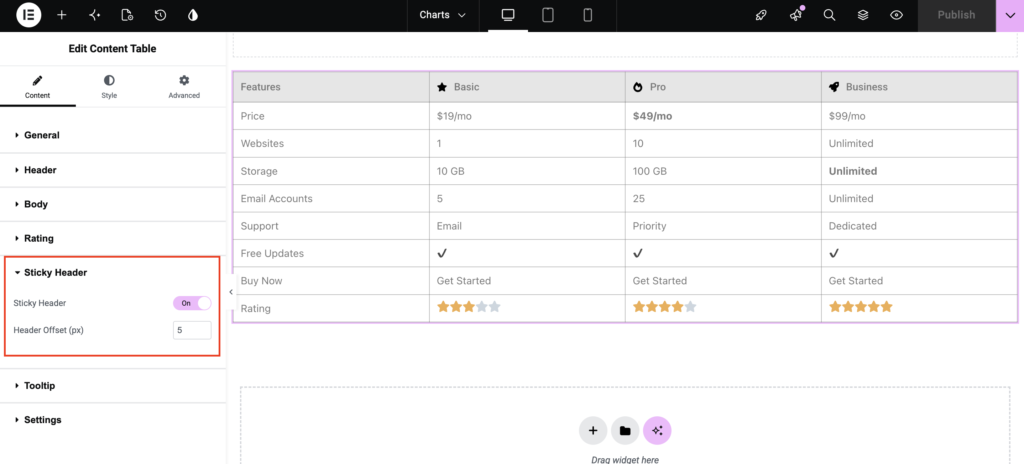The height and width of the screenshot is (464, 1024).
Task: Turn off the Sticky Header switch
Action: pos(192,303)
